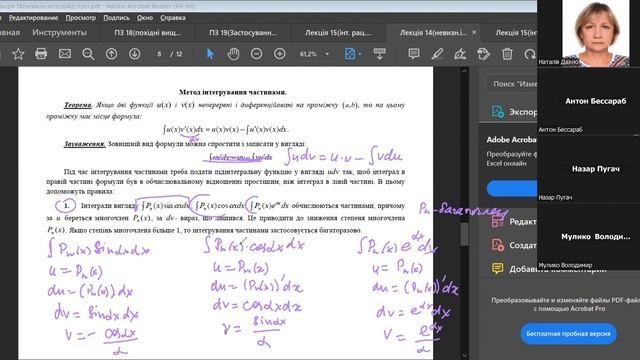Image resolution: width=640 pixels, height=360 pixels.
Task: Close the Лекція 14 document tab
Action: click(x=474, y=32)
